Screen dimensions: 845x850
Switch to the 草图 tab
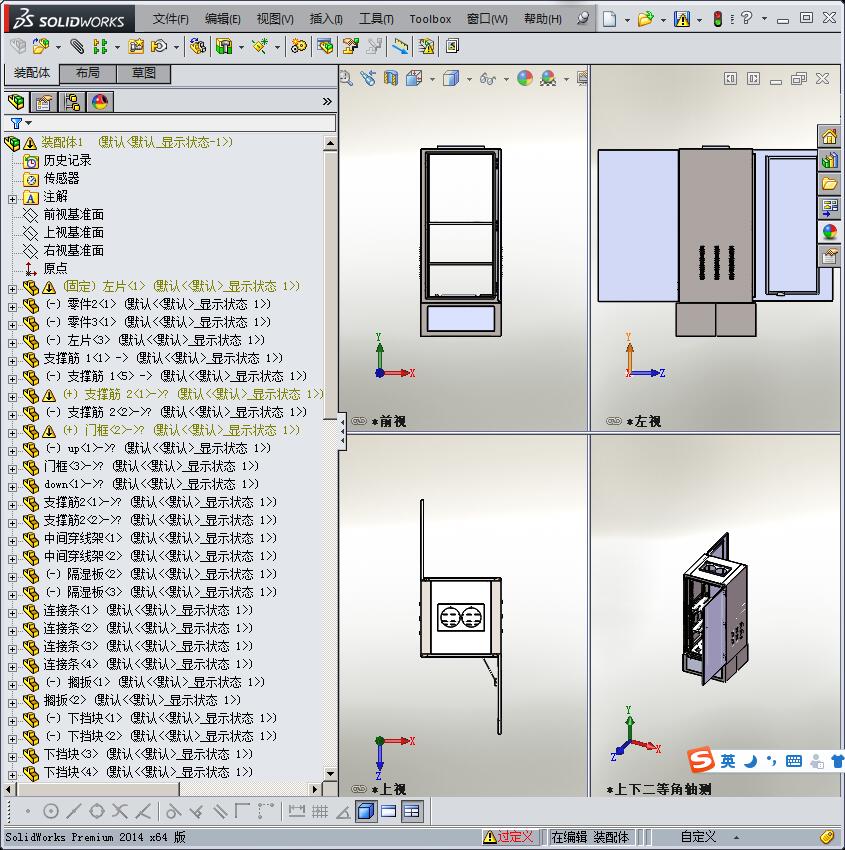pos(144,73)
